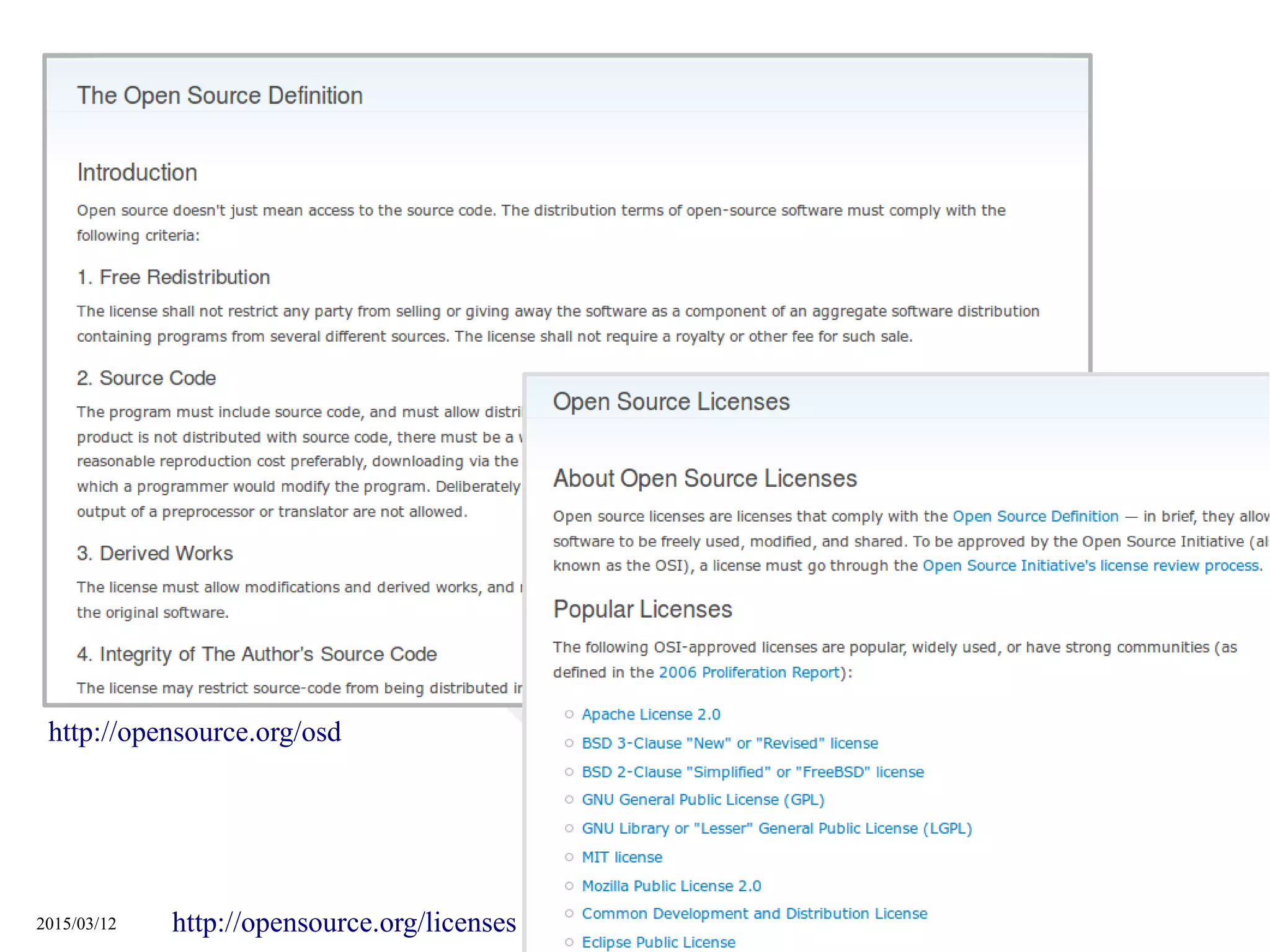Image resolution: width=1270 pixels, height=952 pixels.
Task: Click the "About Open Source Licenses" heading
Action: 705,478
